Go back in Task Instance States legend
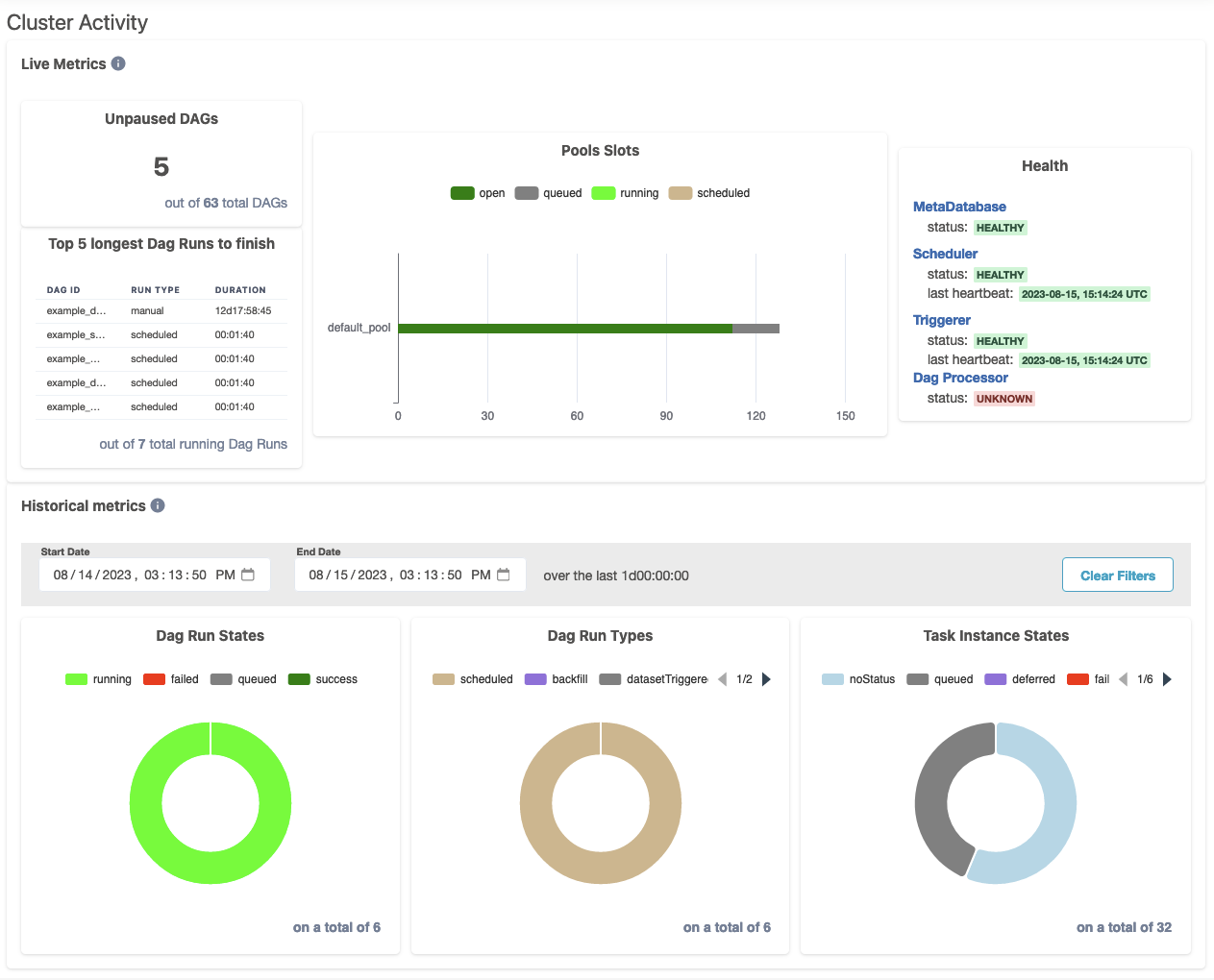Screen dimensions: 1214x980 coord(1123,679)
